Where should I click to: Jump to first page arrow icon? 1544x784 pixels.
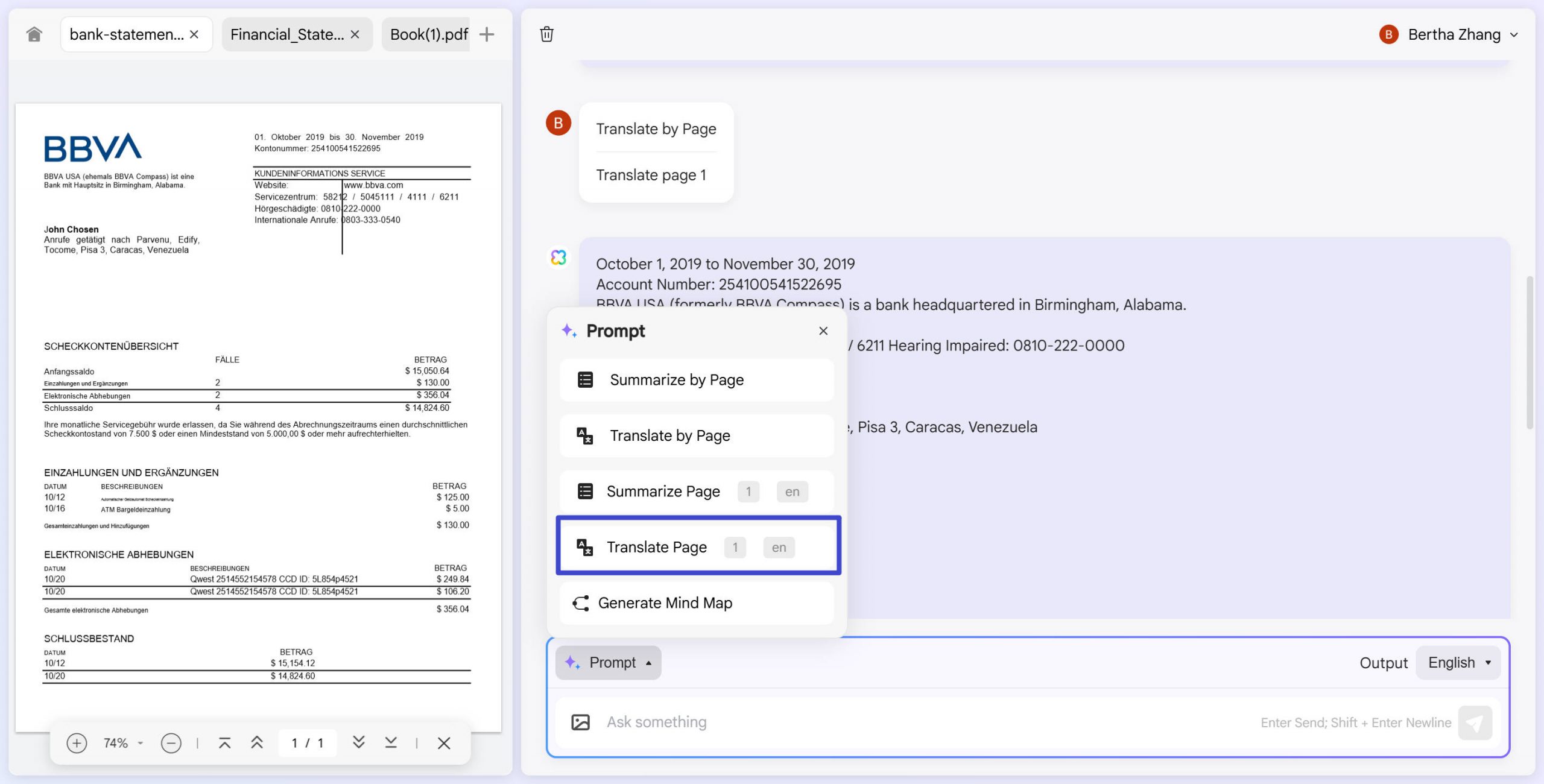224,743
